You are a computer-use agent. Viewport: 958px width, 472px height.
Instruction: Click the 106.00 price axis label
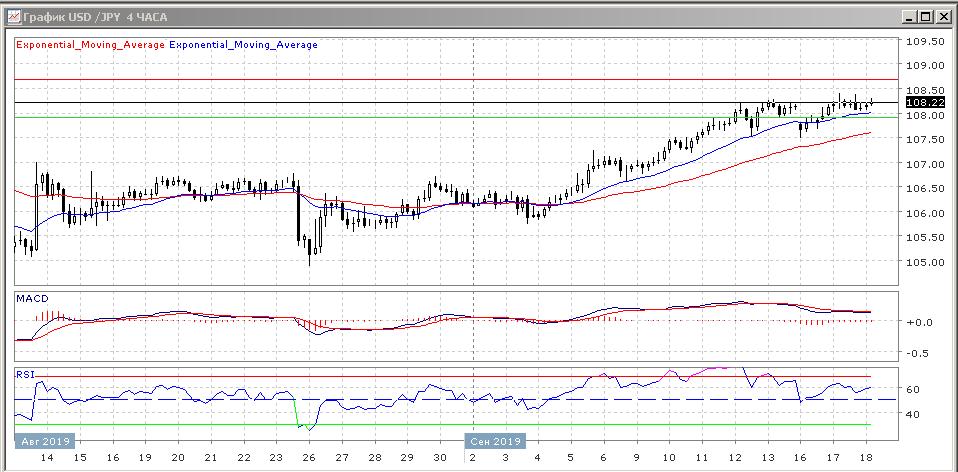coord(926,213)
